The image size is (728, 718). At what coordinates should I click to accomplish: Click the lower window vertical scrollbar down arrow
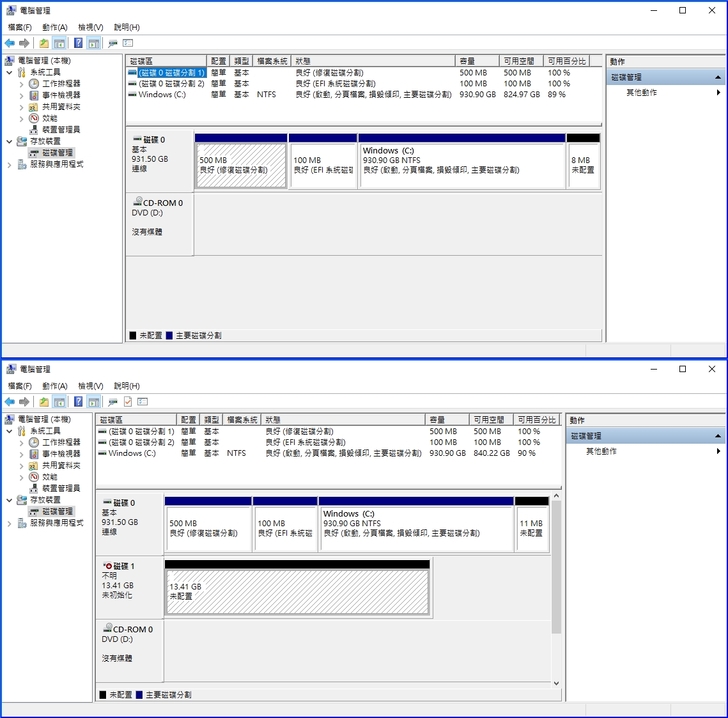coord(556,684)
